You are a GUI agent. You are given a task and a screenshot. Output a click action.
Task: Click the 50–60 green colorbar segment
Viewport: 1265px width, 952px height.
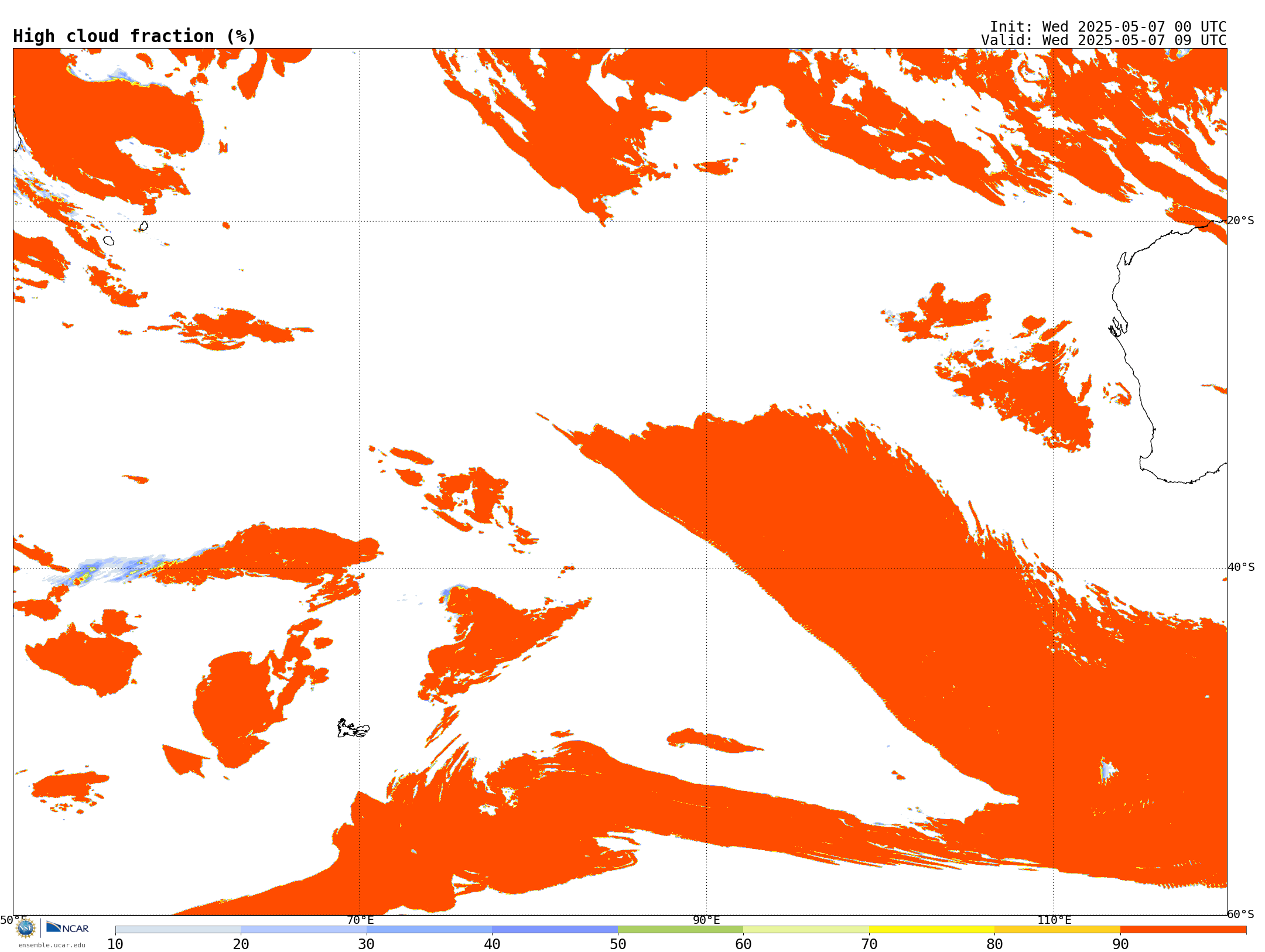pyautogui.click(x=681, y=930)
